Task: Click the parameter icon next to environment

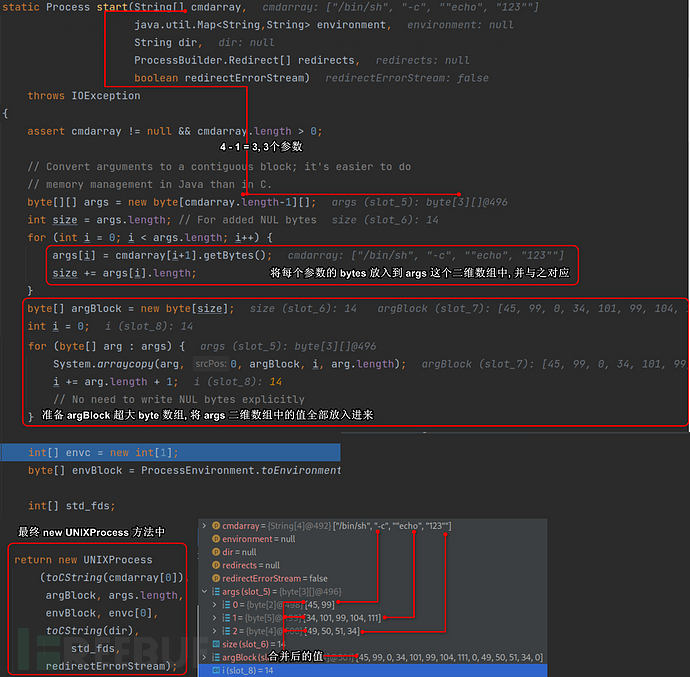Action: 215,539
